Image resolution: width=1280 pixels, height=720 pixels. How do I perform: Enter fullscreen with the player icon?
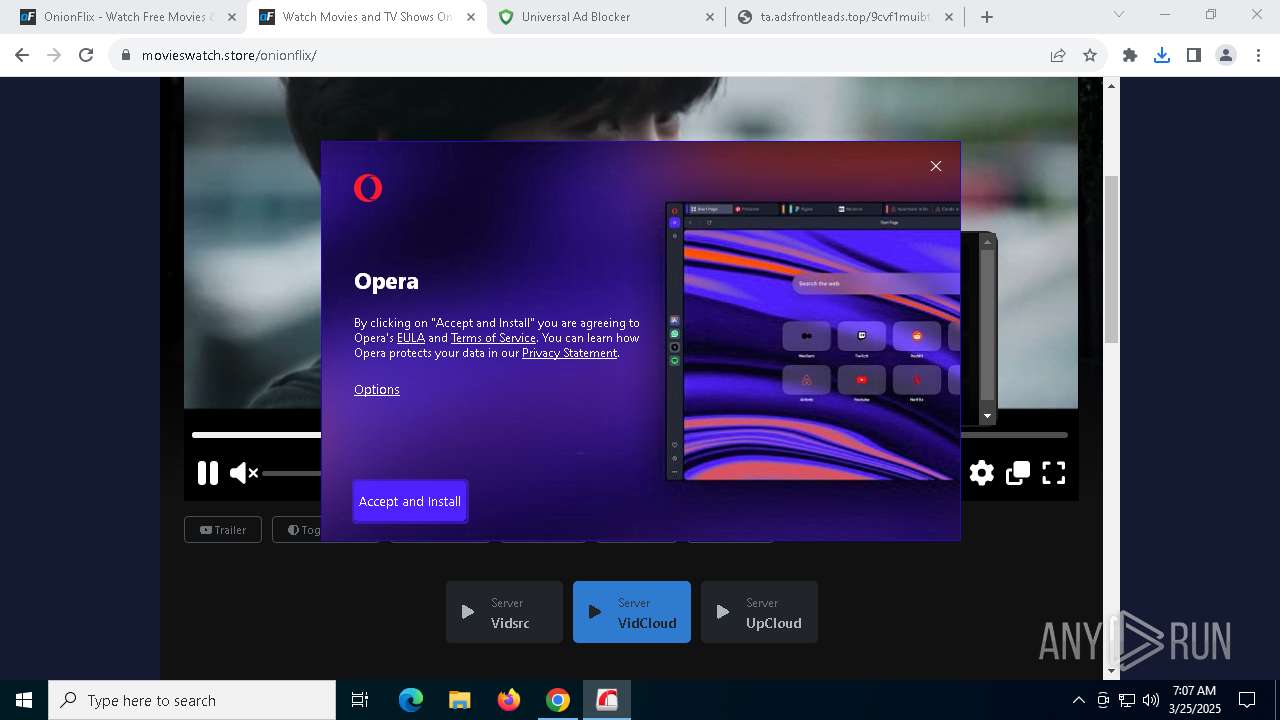pos(1054,473)
